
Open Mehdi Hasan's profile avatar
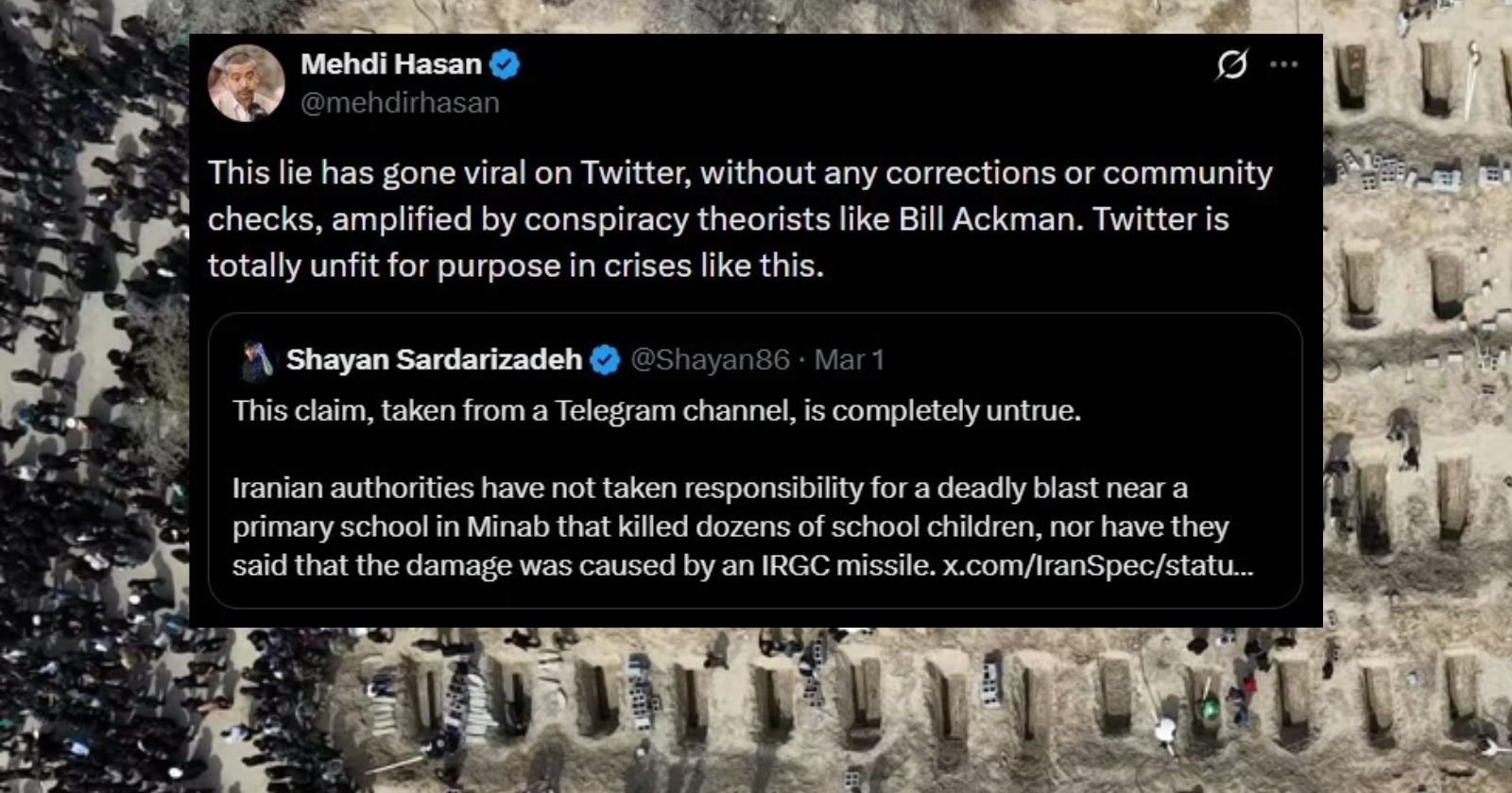(246, 83)
